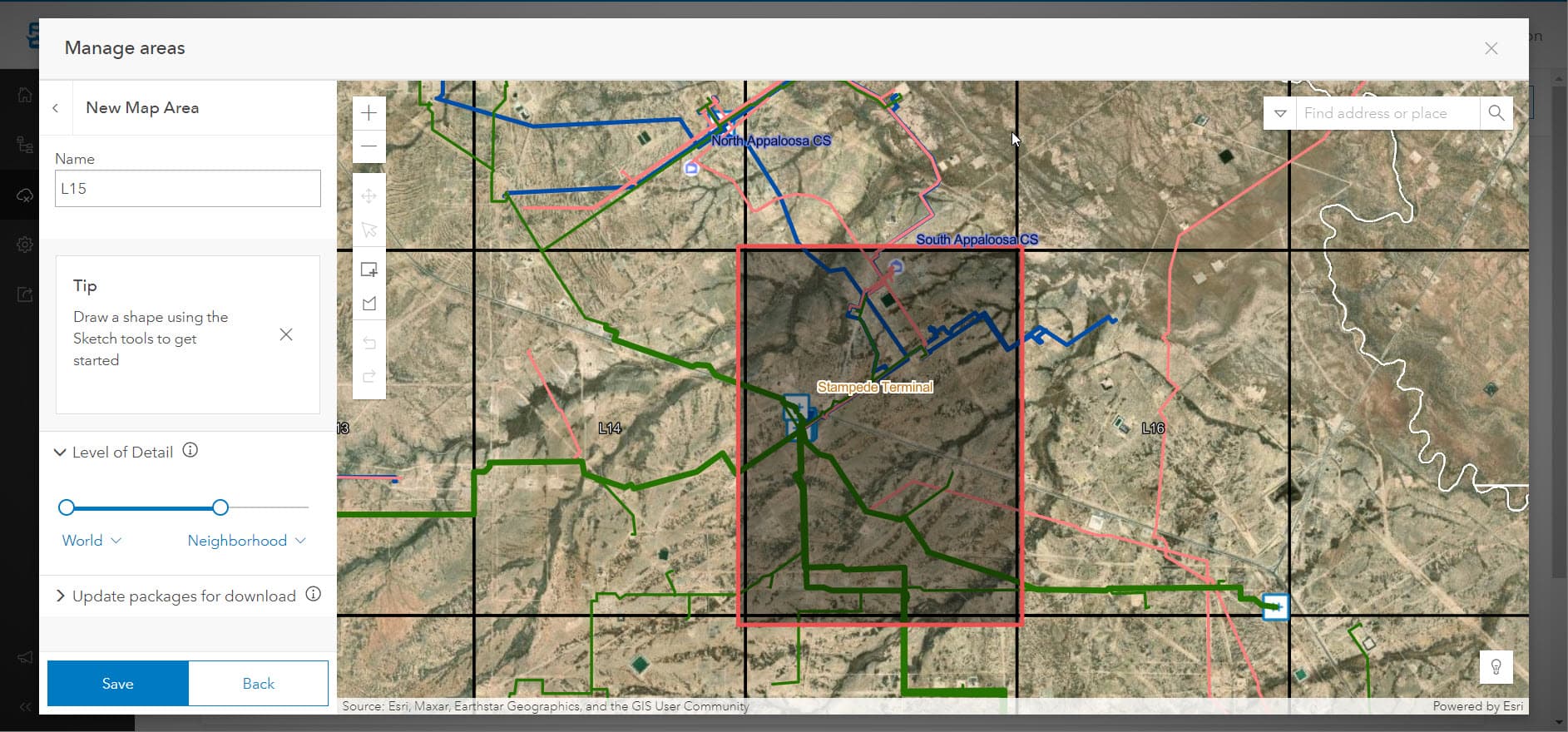
Task: Click the L14 grid cell label
Action: (x=610, y=428)
